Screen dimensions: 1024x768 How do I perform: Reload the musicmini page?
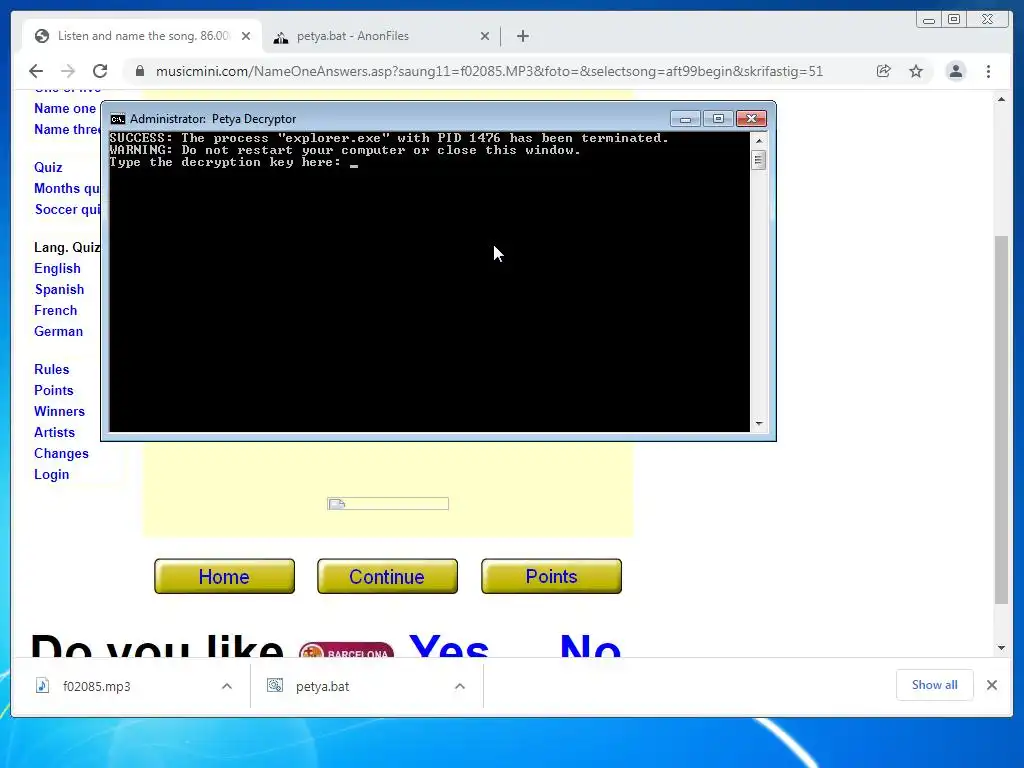click(x=100, y=71)
